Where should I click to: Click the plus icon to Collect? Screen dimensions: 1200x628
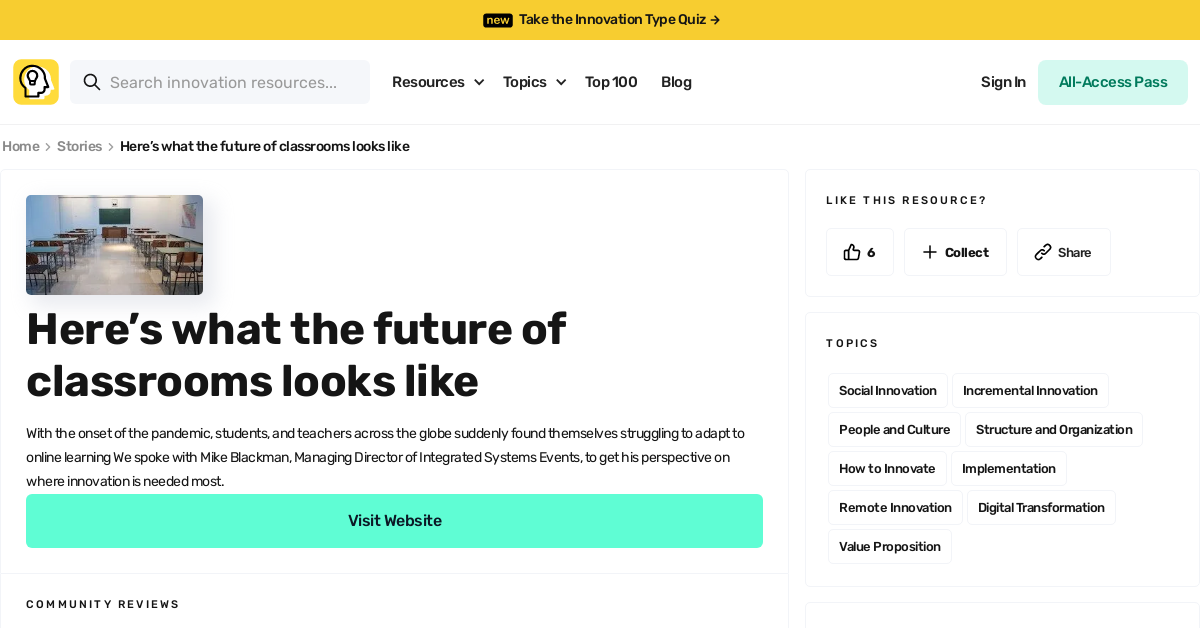click(930, 252)
